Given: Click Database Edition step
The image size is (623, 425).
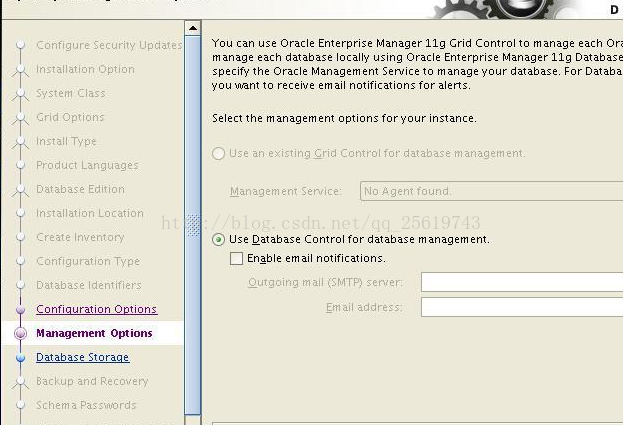Looking at the screenshot, I should tap(80, 189).
